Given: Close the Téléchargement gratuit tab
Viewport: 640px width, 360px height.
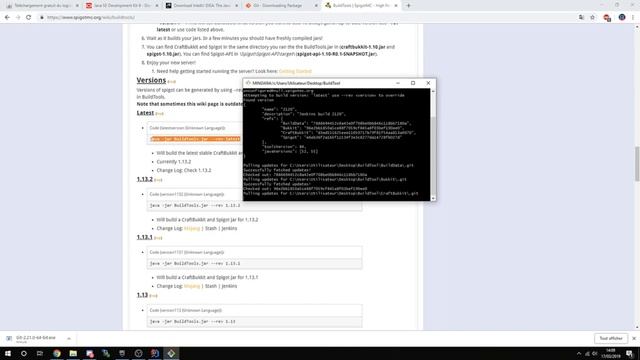Looking at the screenshot, I should [77, 6].
